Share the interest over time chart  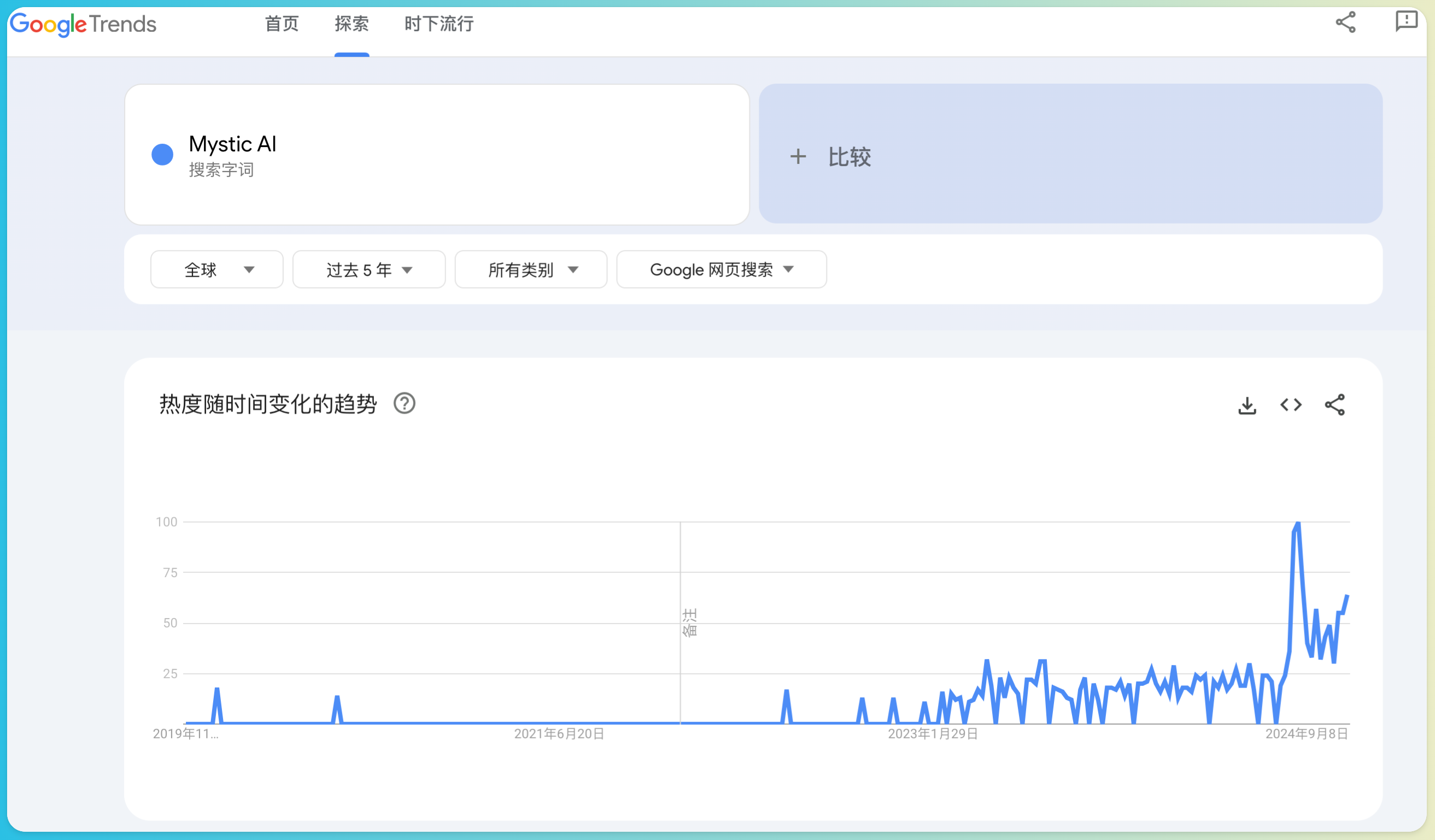(x=1335, y=404)
